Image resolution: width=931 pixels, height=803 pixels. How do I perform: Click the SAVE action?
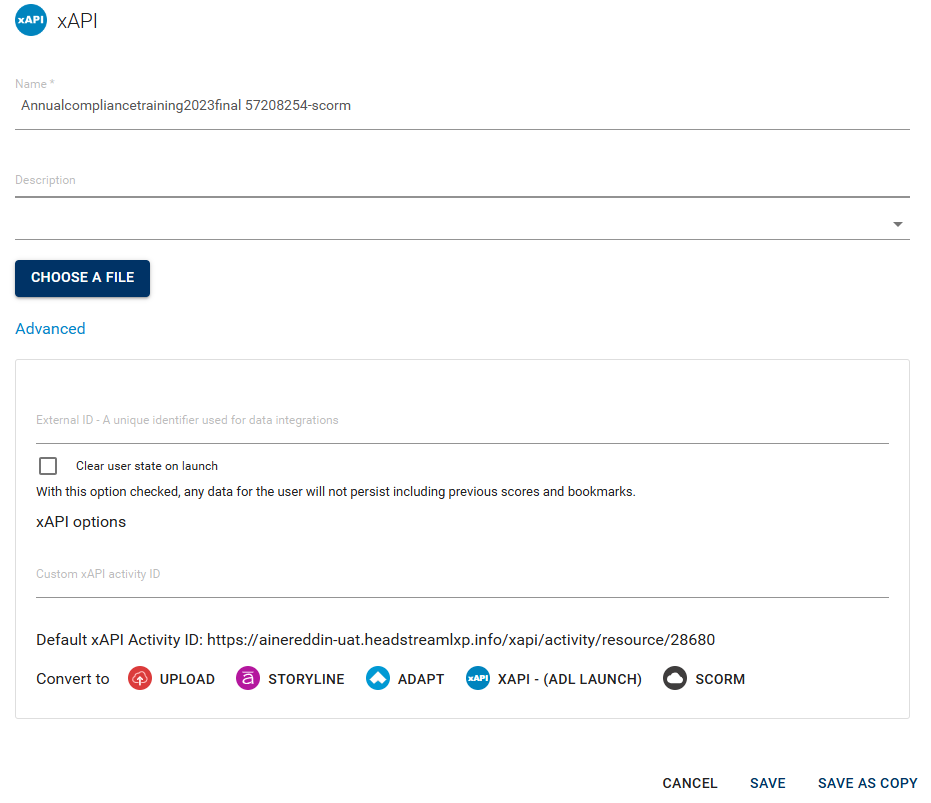(767, 783)
